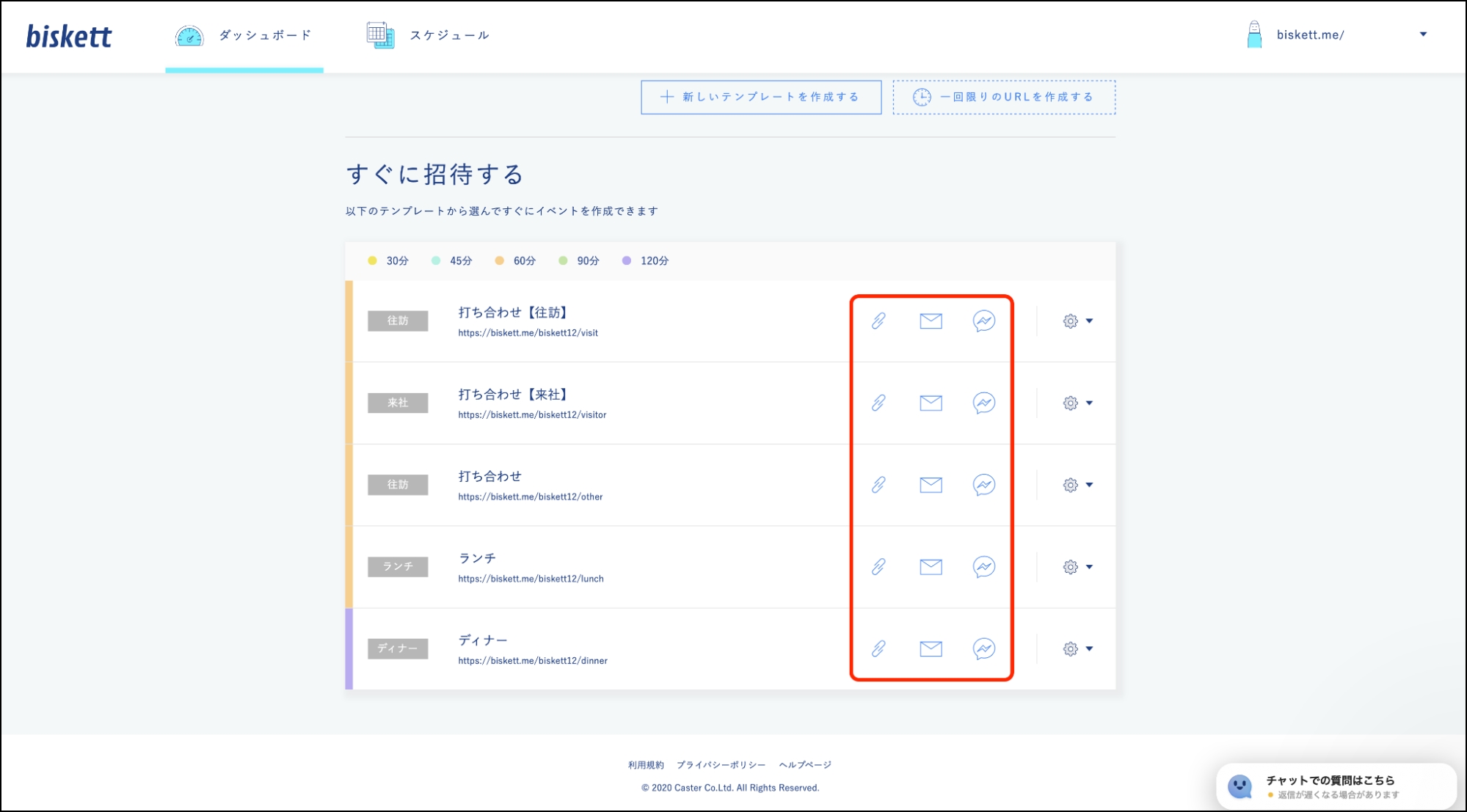
Task: Click Messenger icon for ランチ row
Action: [983, 566]
